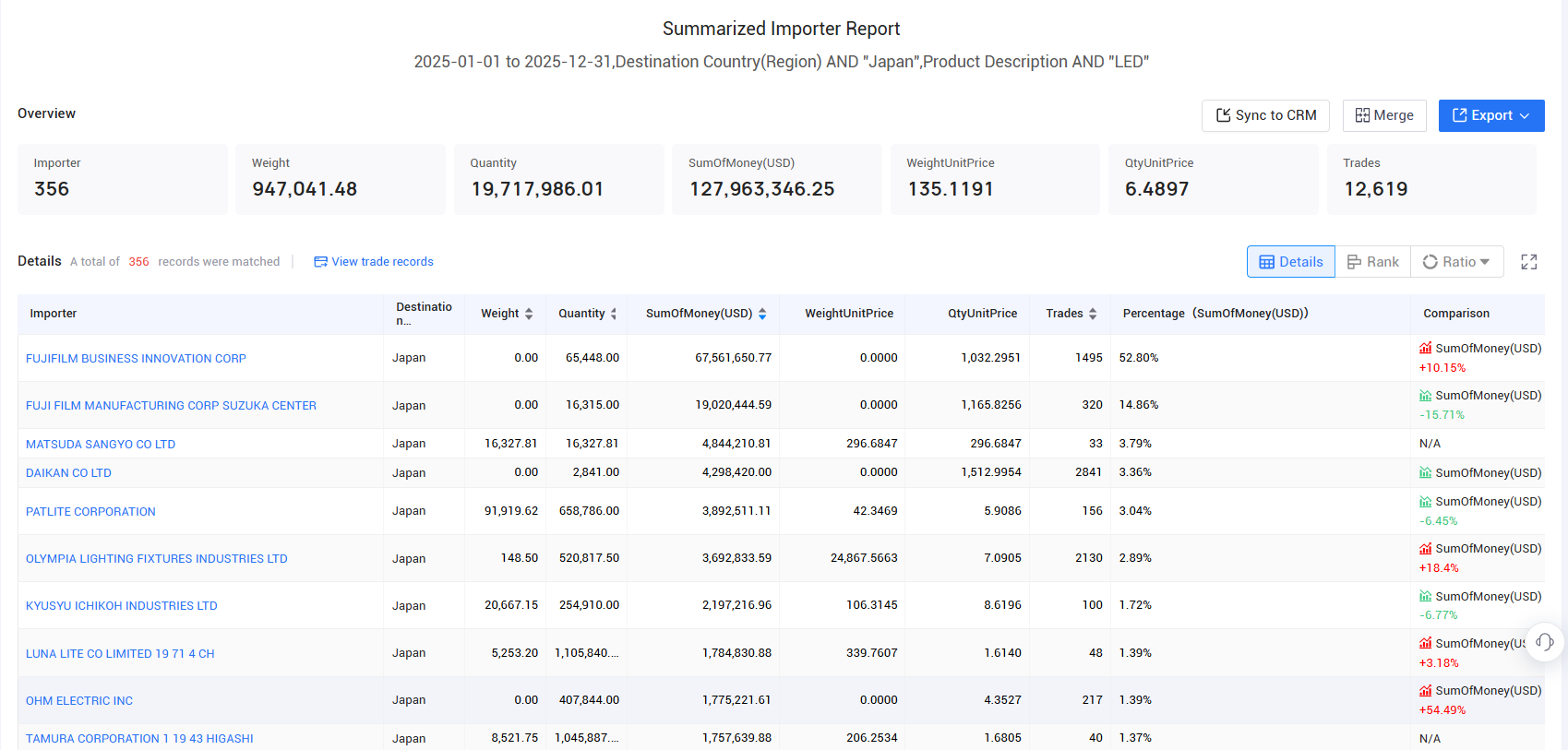
Task: Click comparison chart icon for LUNA LITE CO
Action: (1426, 643)
